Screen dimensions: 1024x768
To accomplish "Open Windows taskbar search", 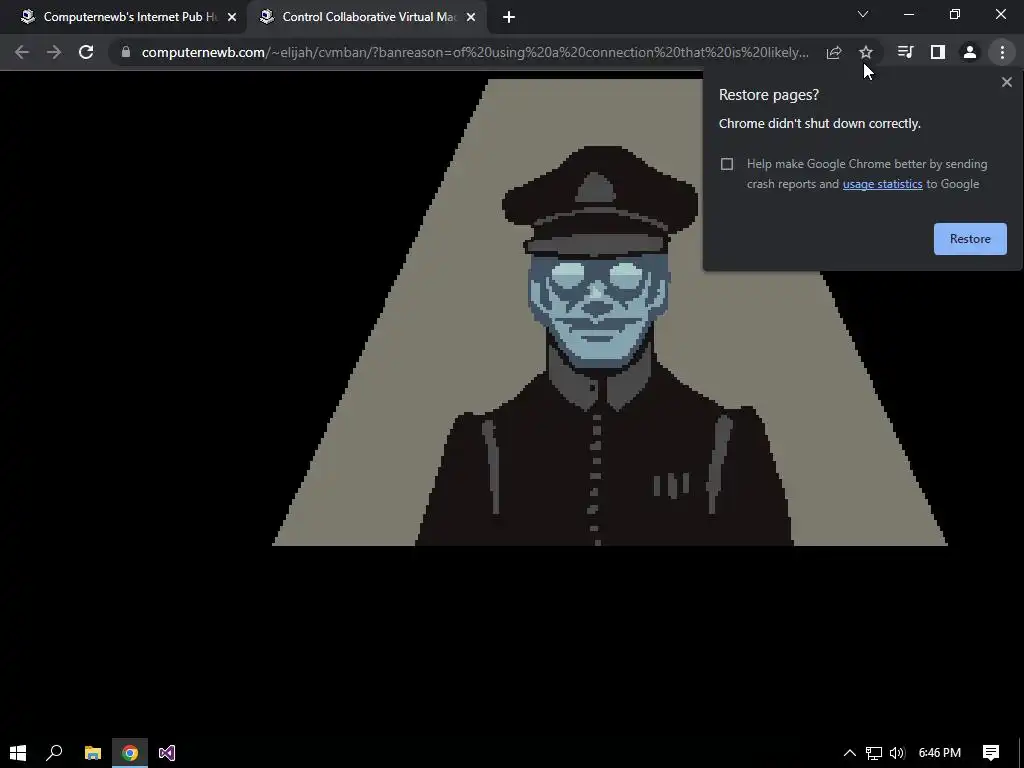I will click(x=54, y=753).
